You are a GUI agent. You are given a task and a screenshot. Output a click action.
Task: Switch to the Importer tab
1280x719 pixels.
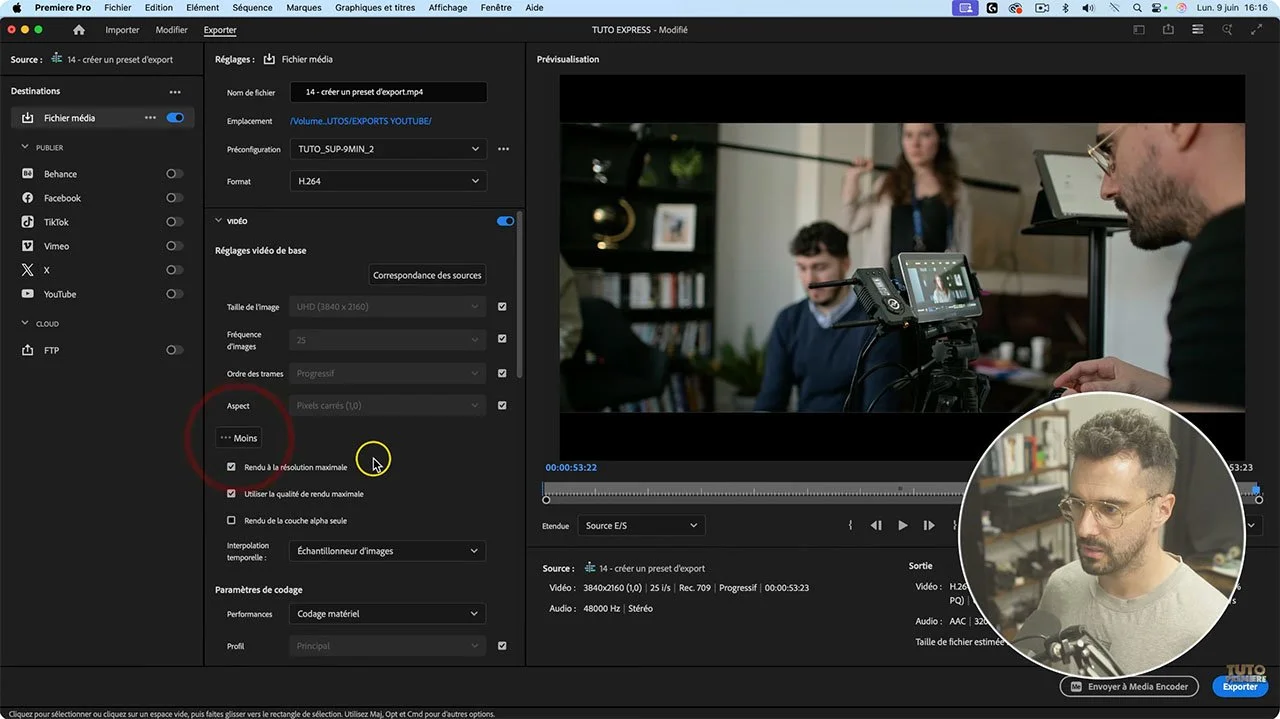123,30
